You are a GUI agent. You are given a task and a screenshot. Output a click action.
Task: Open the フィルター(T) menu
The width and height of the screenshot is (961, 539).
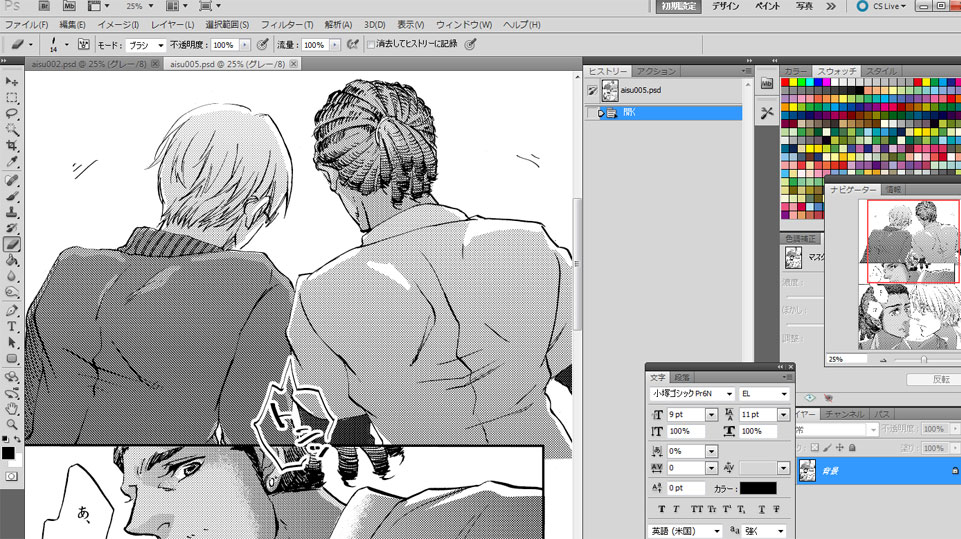point(287,25)
